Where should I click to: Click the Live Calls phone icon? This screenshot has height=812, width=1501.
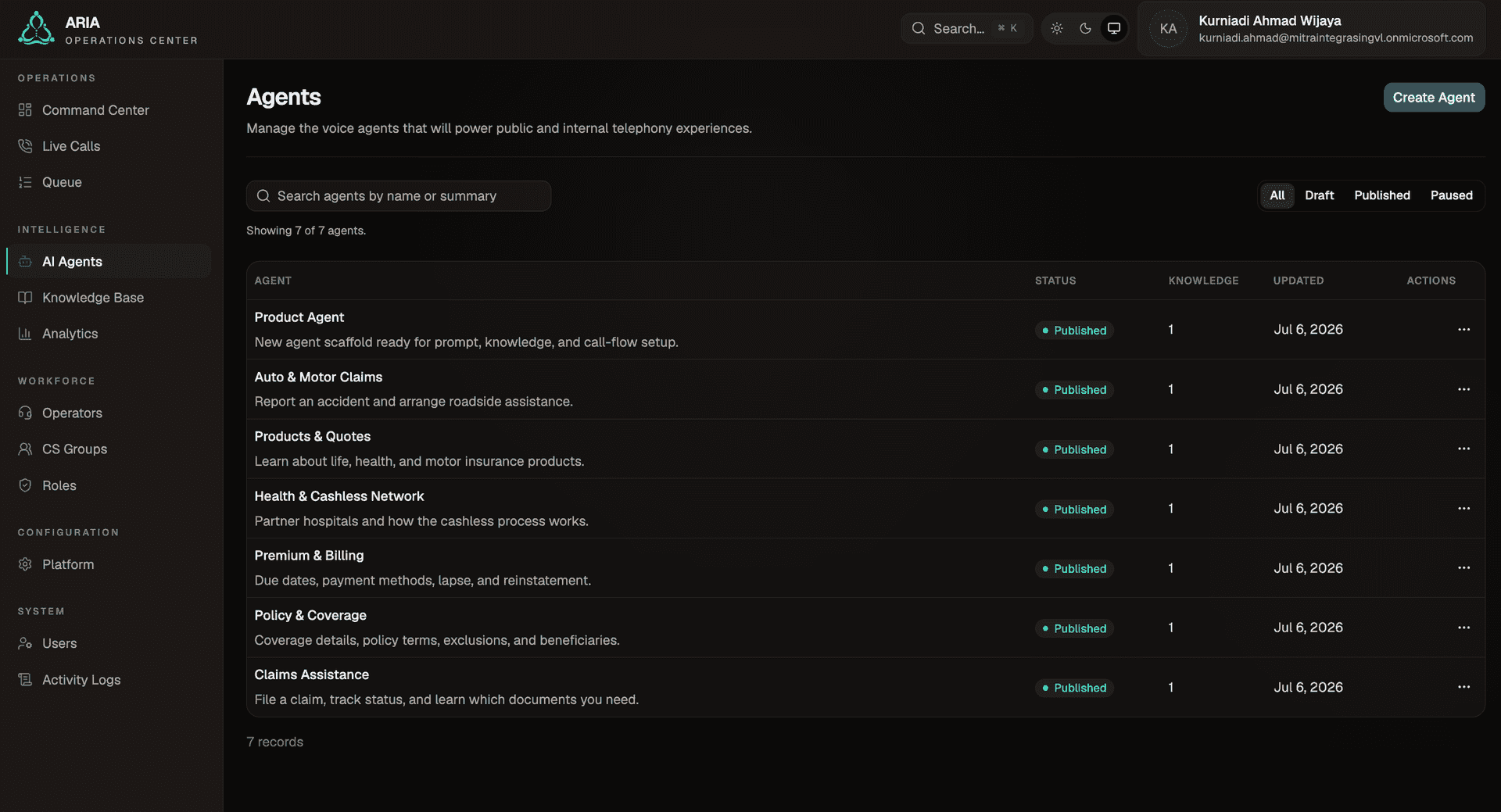pyautogui.click(x=25, y=146)
